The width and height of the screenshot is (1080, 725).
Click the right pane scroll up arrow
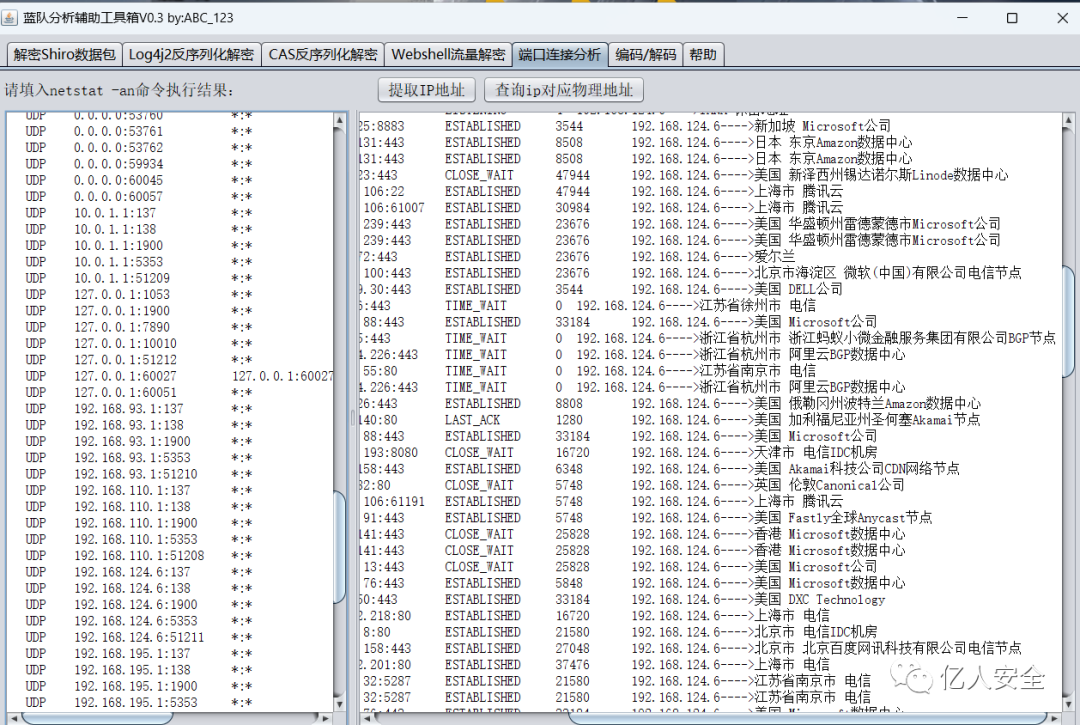tap(1069, 121)
